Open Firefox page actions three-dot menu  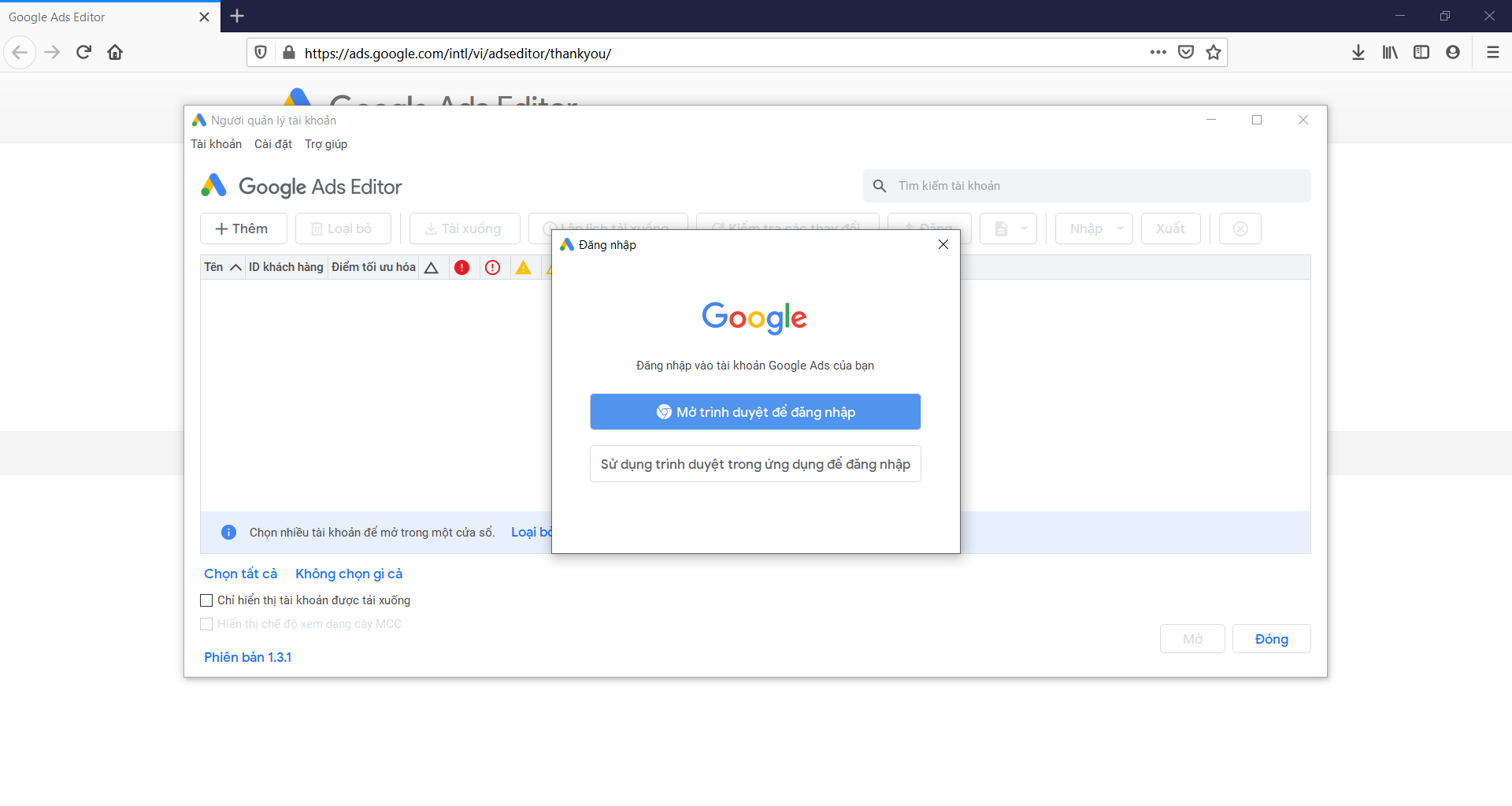[1158, 52]
